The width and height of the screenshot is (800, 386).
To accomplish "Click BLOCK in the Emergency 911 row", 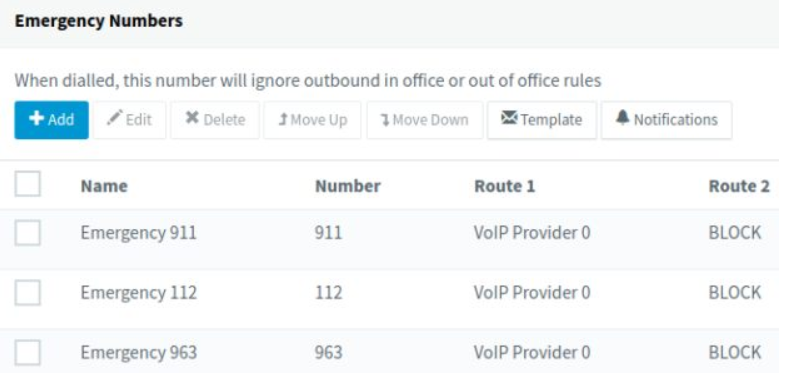I will (x=735, y=233).
